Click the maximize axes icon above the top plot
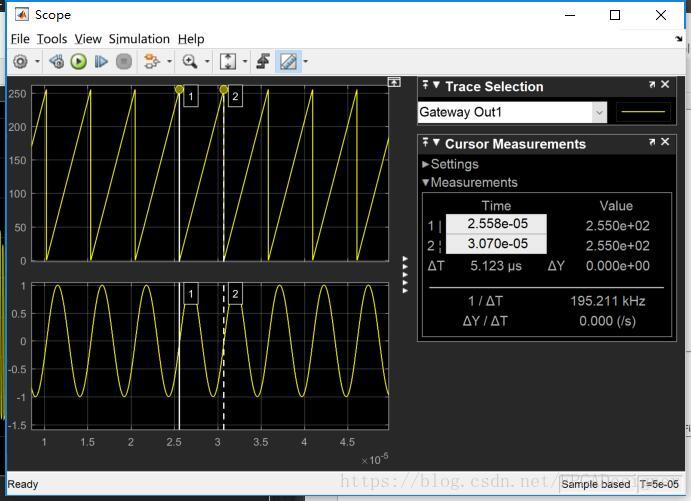Screen dimensions: 691x501 pos(394,82)
